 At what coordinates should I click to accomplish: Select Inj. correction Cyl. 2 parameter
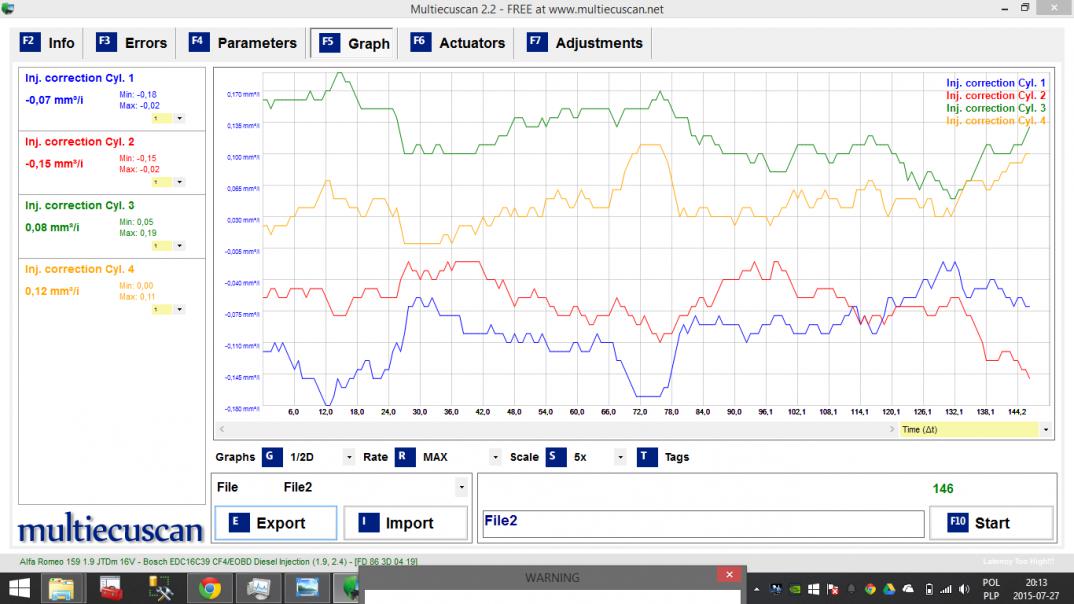[x=79, y=142]
